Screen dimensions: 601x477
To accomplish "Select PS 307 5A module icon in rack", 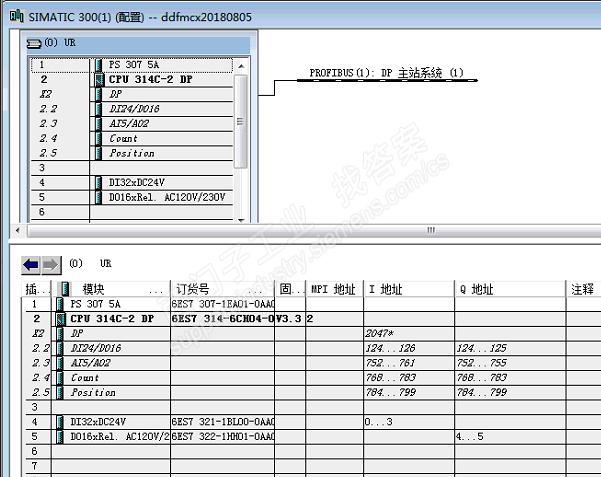I will 99,65.
